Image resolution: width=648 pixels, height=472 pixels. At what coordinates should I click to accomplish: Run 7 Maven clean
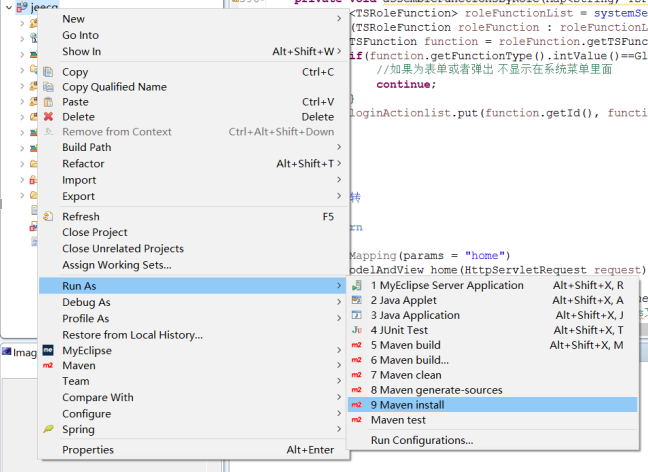coord(493,375)
